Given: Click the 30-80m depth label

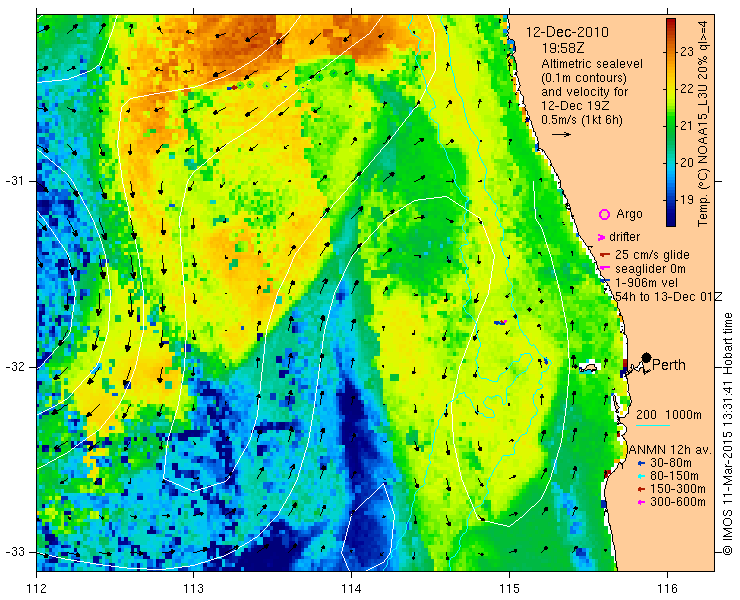Looking at the screenshot, I should tap(671, 463).
